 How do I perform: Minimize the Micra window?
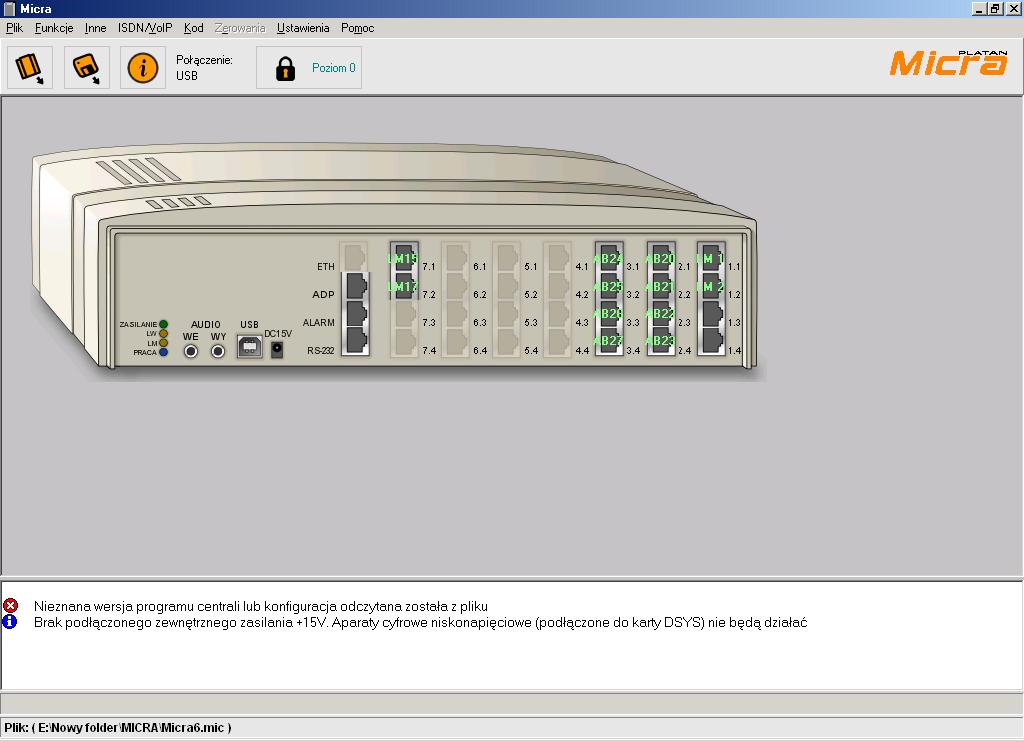click(x=978, y=8)
